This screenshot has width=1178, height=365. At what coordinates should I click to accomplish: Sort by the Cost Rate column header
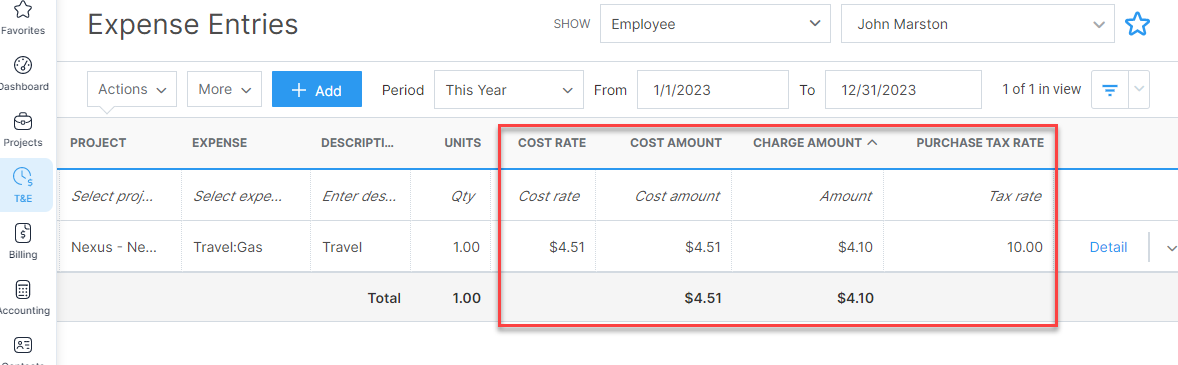coord(552,143)
